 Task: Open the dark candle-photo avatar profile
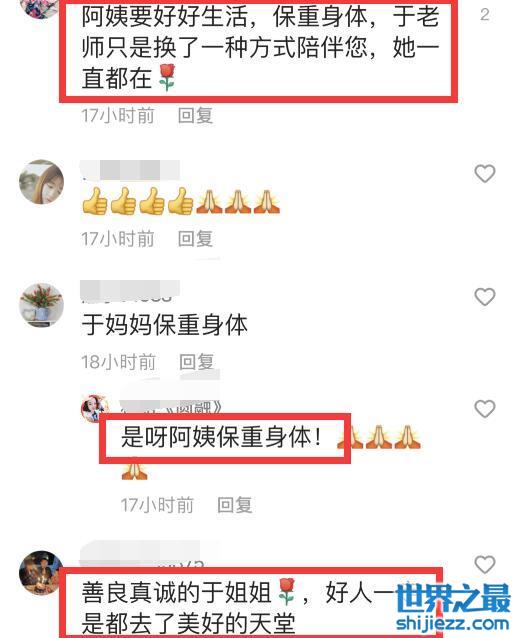(41, 572)
